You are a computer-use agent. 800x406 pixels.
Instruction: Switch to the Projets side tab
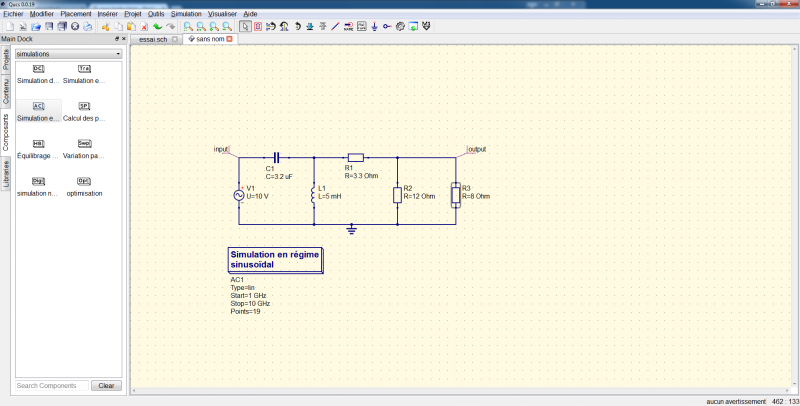[6, 58]
